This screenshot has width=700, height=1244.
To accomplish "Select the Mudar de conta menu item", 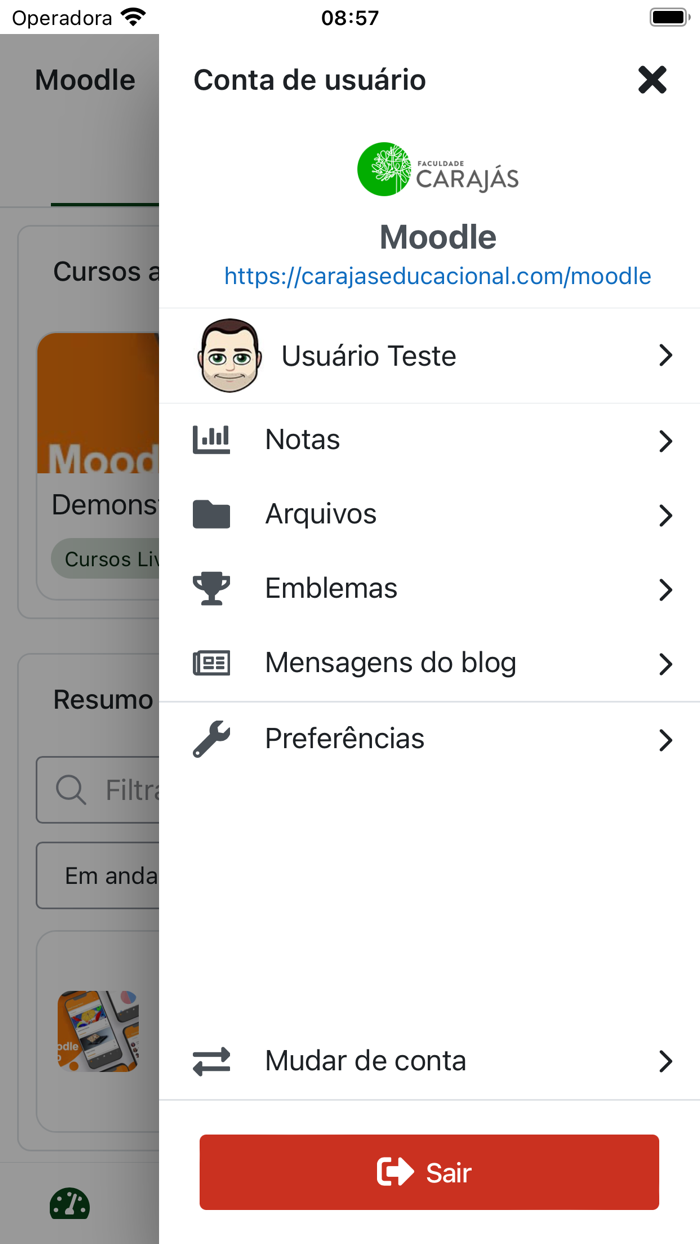I will coord(365,1060).
